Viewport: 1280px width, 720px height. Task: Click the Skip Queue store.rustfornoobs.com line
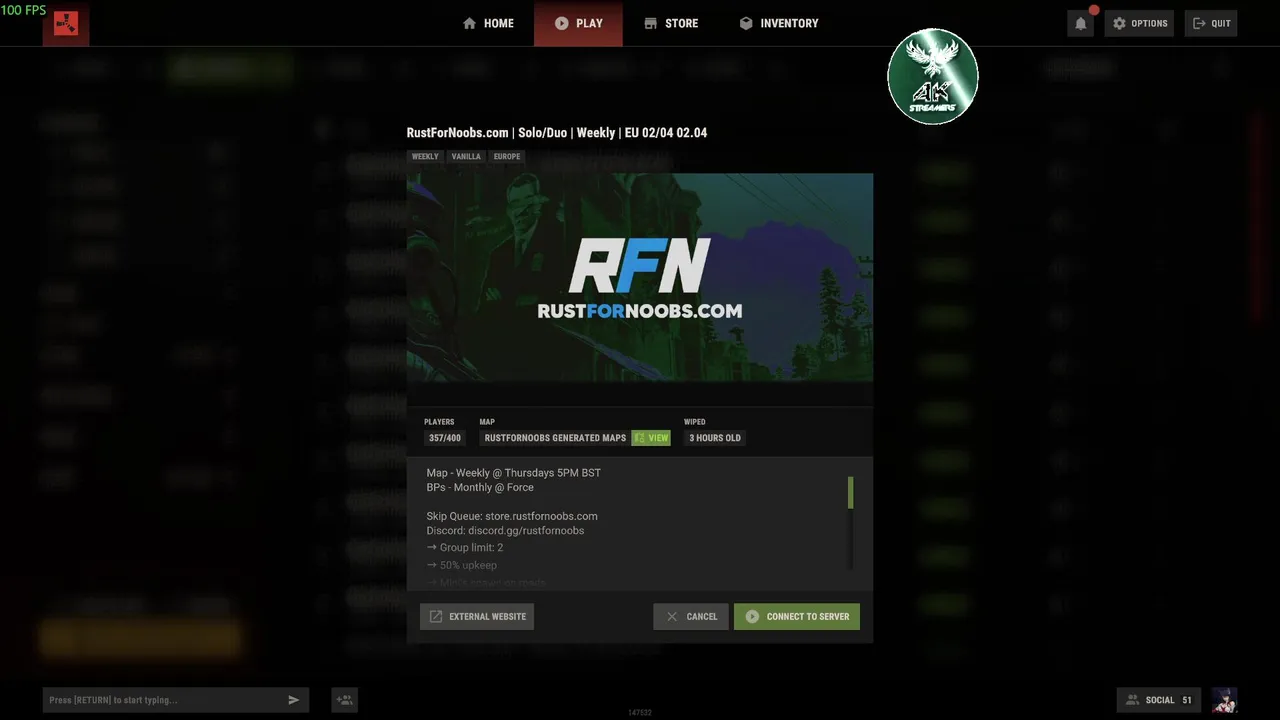(x=512, y=516)
